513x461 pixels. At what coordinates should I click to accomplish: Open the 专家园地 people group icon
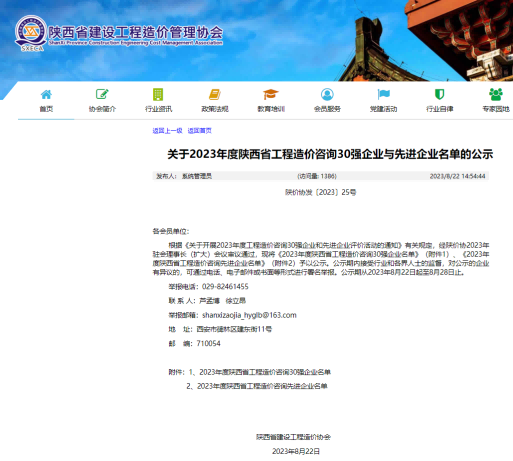click(x=496, y=94)
